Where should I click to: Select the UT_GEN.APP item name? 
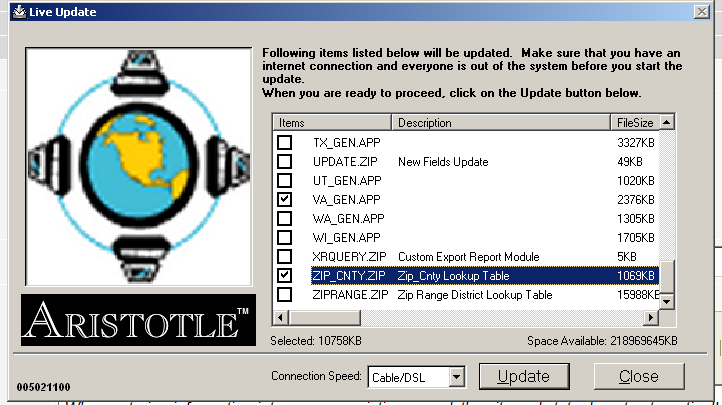click(x=347, y=180)
